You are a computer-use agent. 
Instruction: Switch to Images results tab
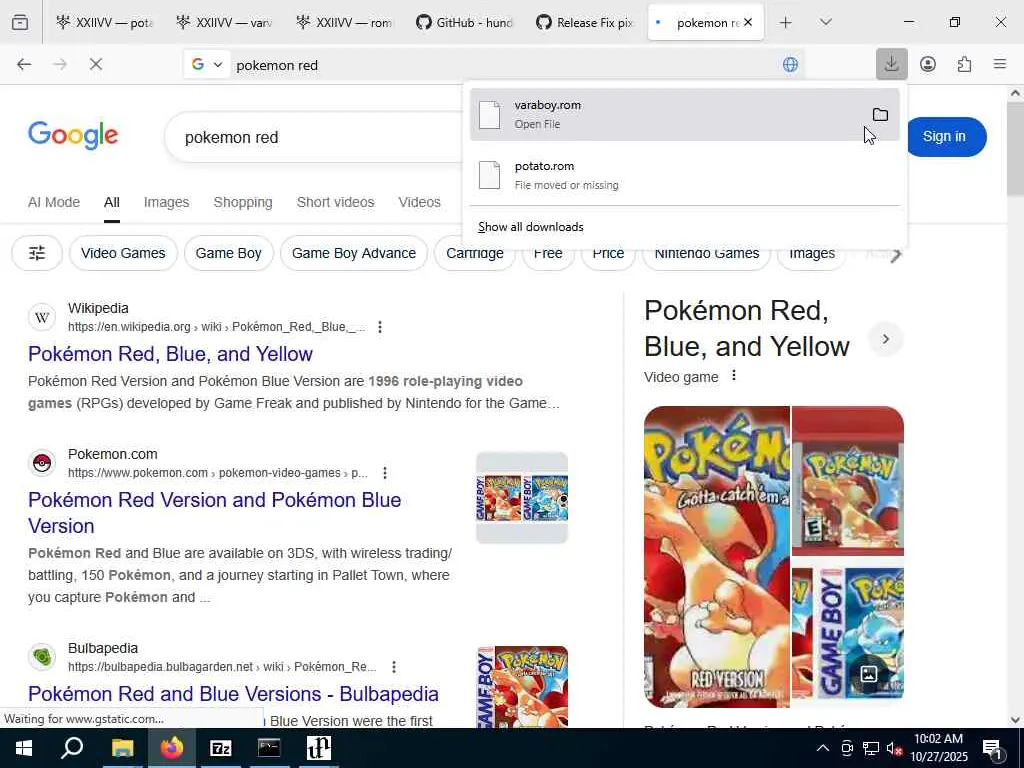(167, 202)
